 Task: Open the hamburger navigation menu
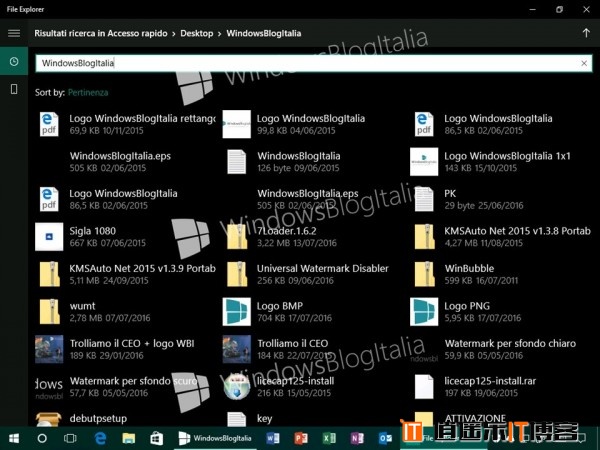click(14, 33)
